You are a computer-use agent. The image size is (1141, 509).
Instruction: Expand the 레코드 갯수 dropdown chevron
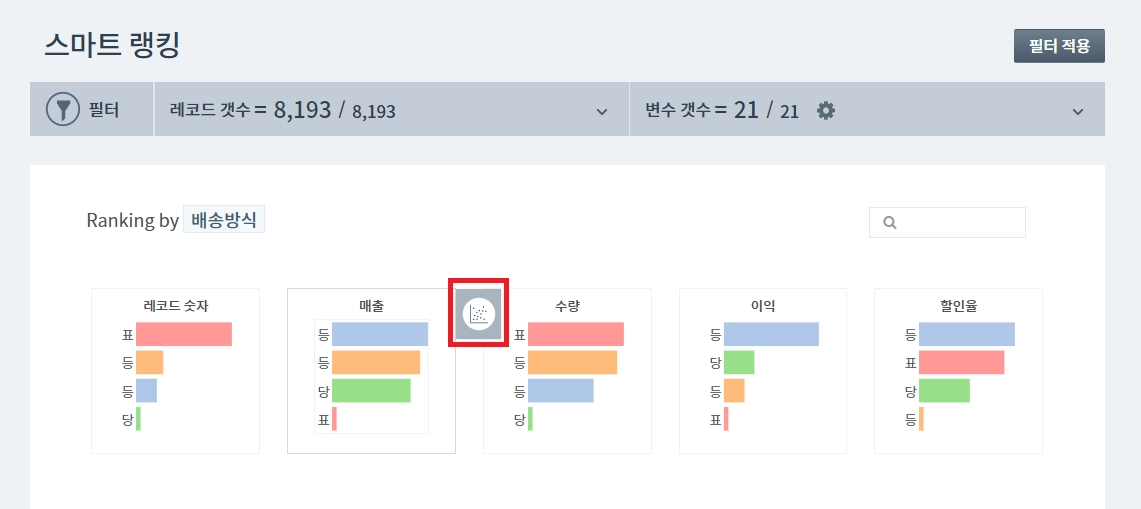pos(602,111)
